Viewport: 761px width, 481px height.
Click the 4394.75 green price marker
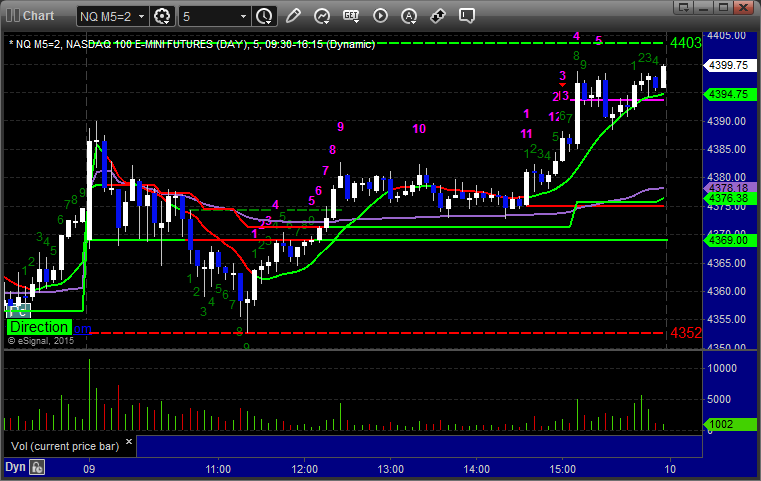click(728, 94)
